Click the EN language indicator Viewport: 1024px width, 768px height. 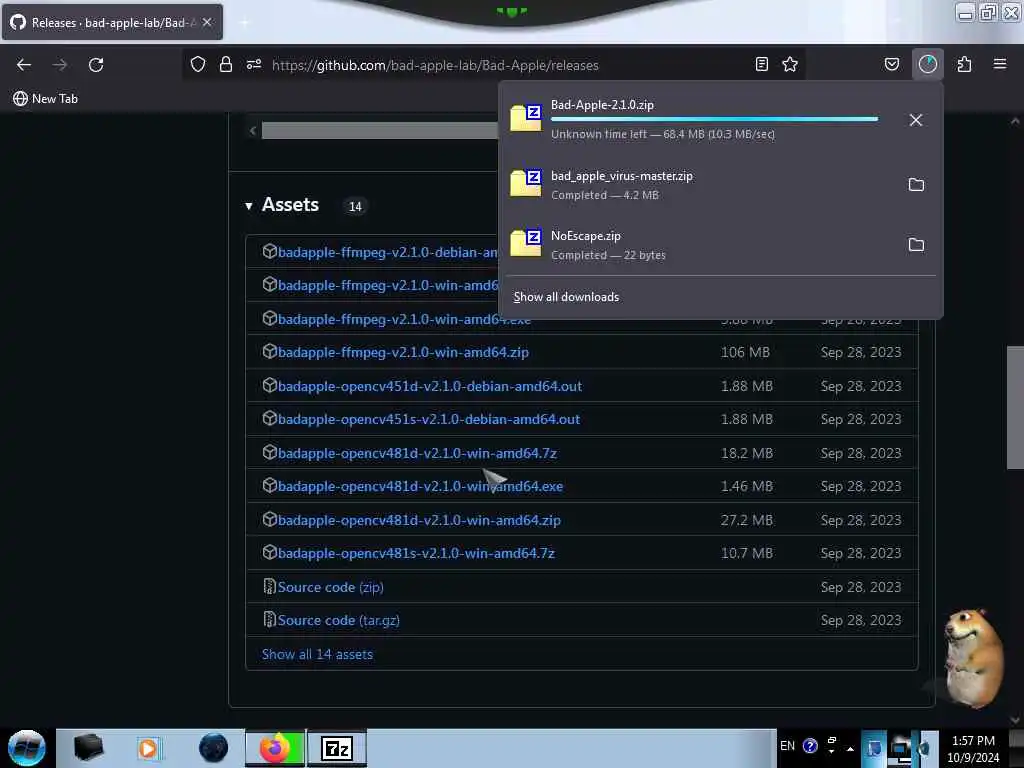(787, 746)
